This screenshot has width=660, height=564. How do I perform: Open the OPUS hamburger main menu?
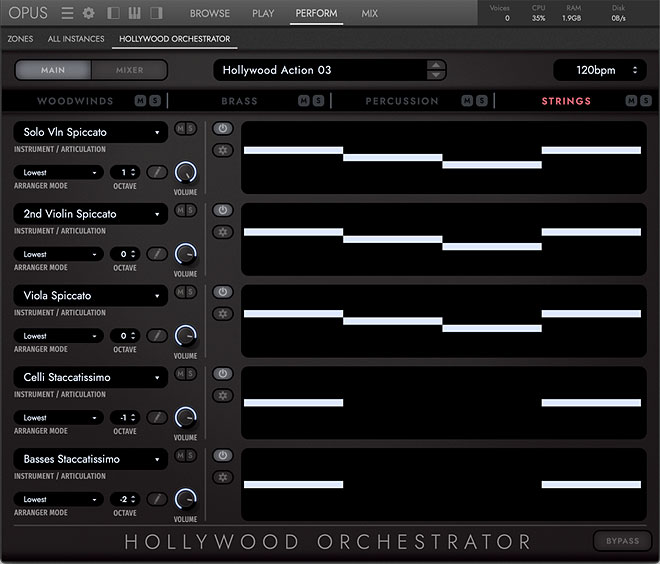(67, 13)
